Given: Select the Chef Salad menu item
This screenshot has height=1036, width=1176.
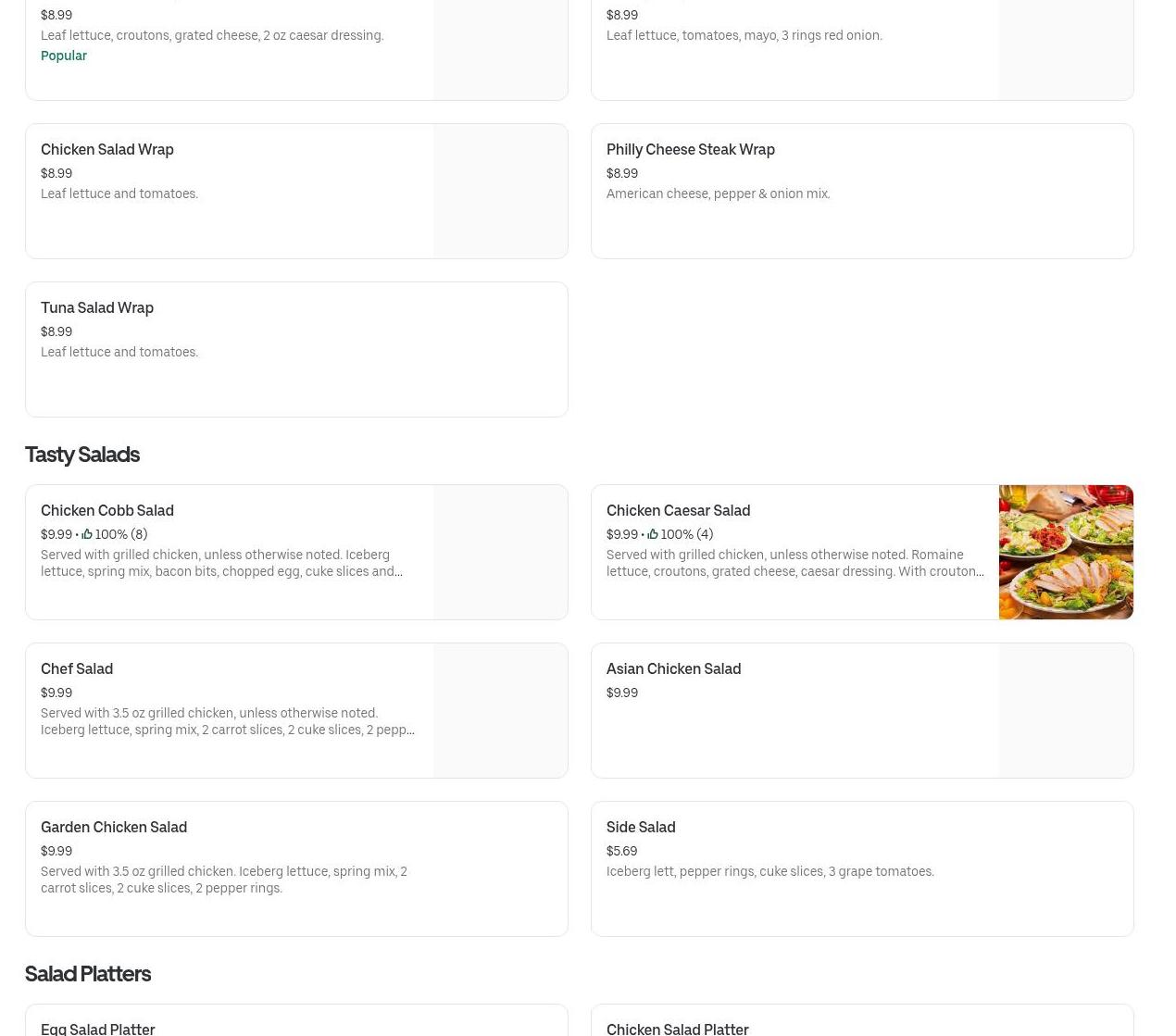Looking at the screenshot, I should 296,711.
